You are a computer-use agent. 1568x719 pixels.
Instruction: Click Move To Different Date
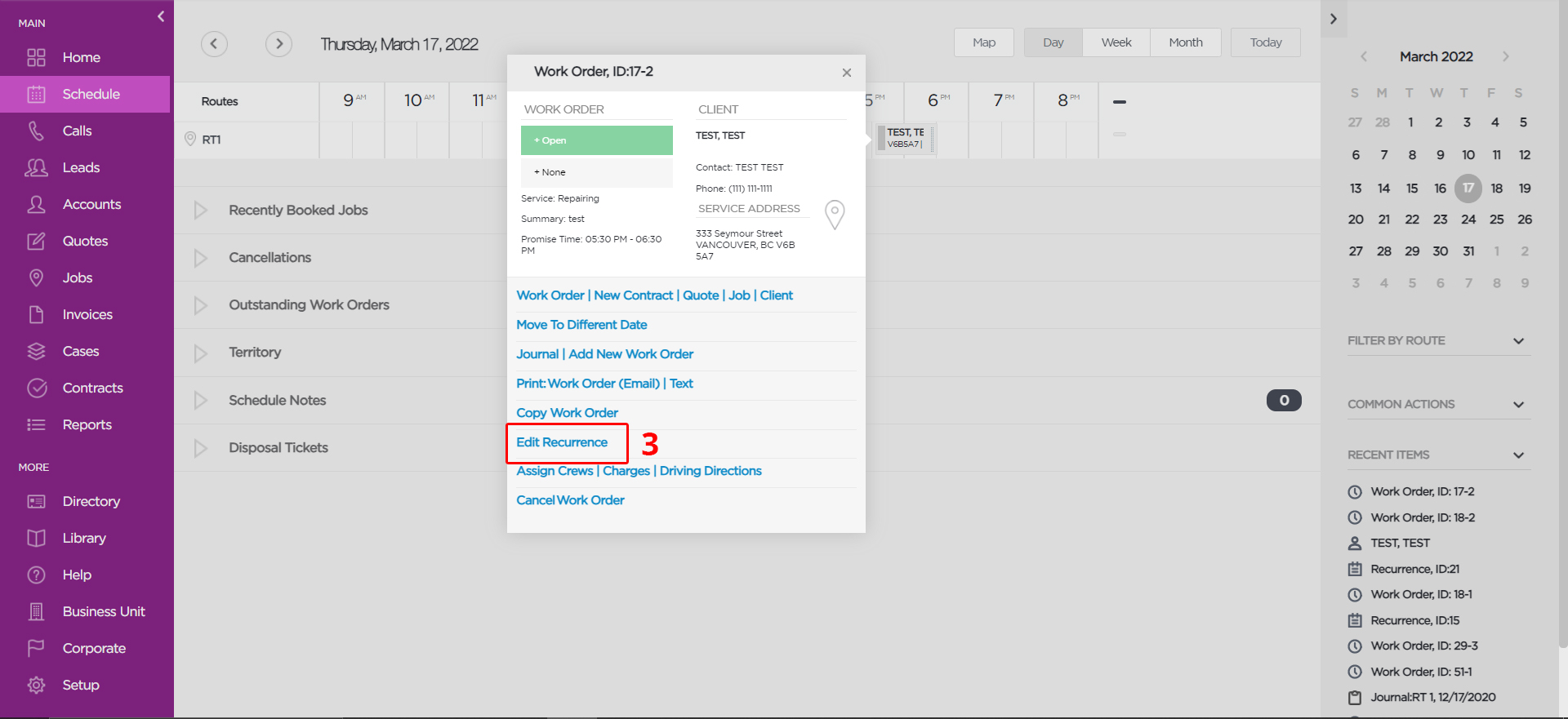(581, 325)
